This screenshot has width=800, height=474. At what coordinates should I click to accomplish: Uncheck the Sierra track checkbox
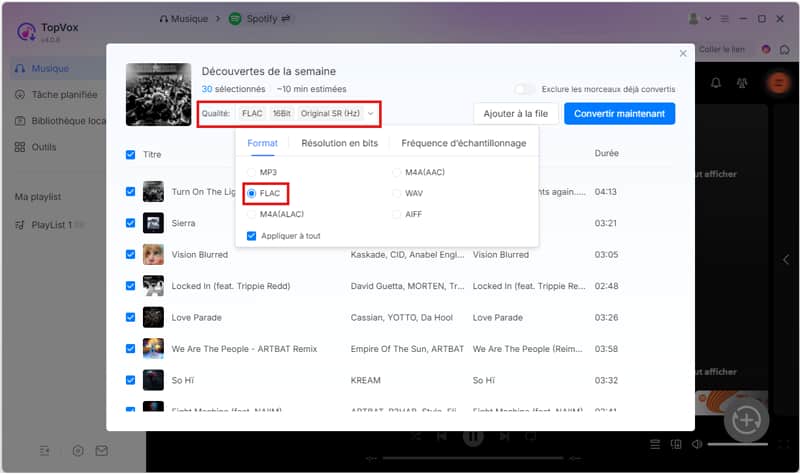point(131,223)
